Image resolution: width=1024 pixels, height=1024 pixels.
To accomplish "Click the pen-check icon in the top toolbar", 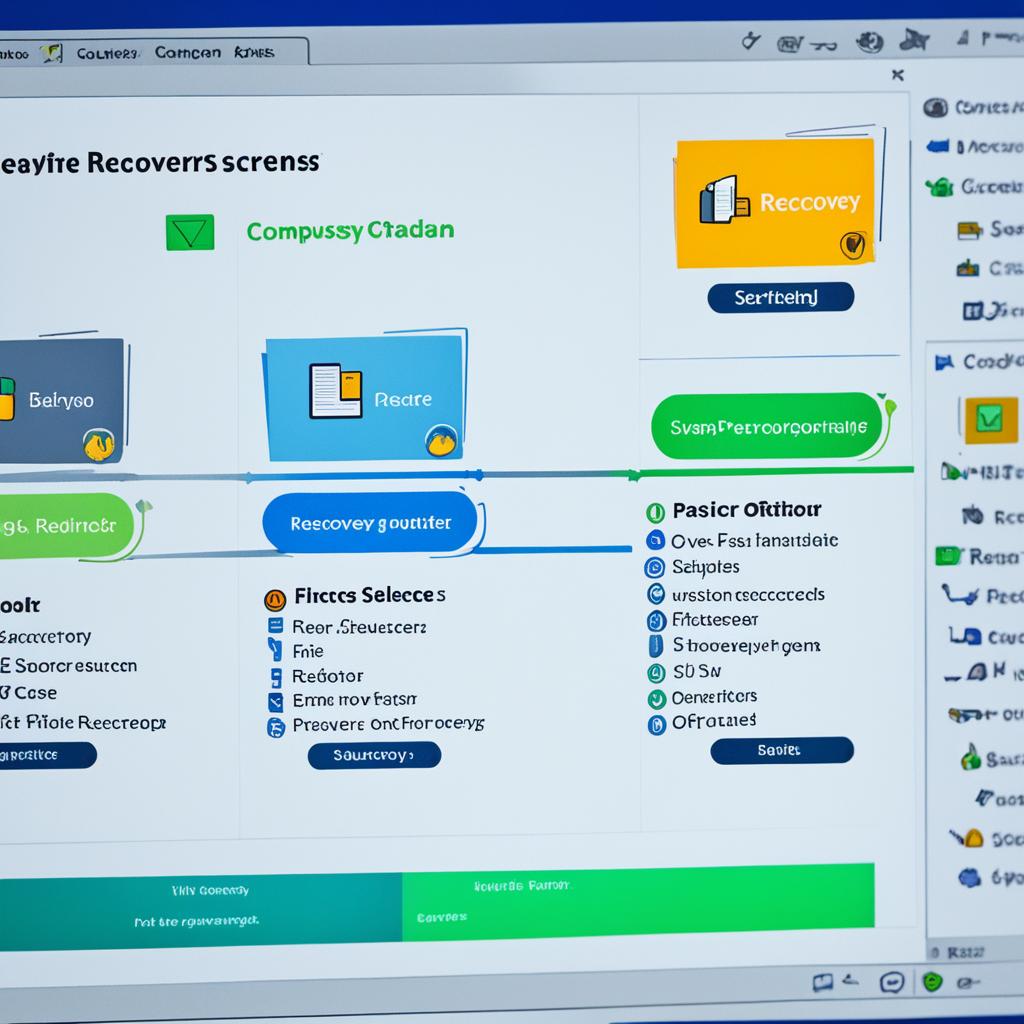I will point(751,41).
